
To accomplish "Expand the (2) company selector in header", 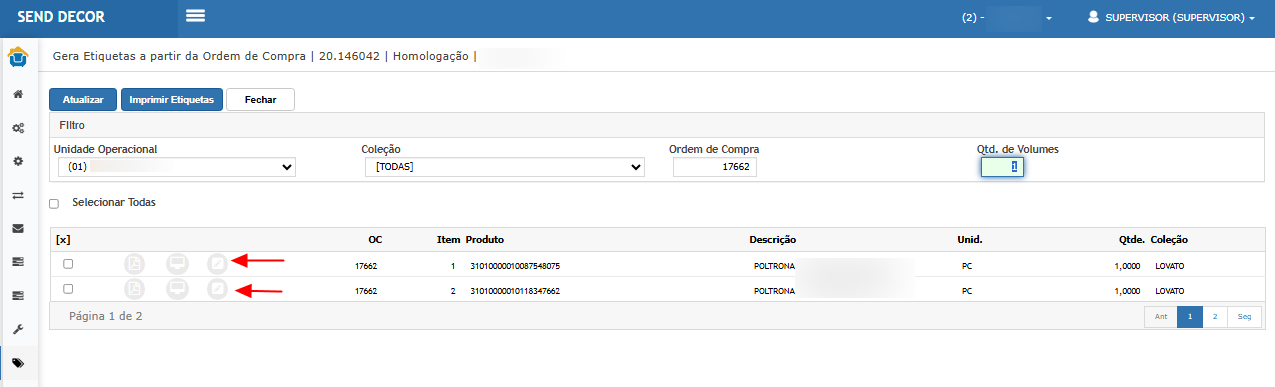I will pos(1006,17).
